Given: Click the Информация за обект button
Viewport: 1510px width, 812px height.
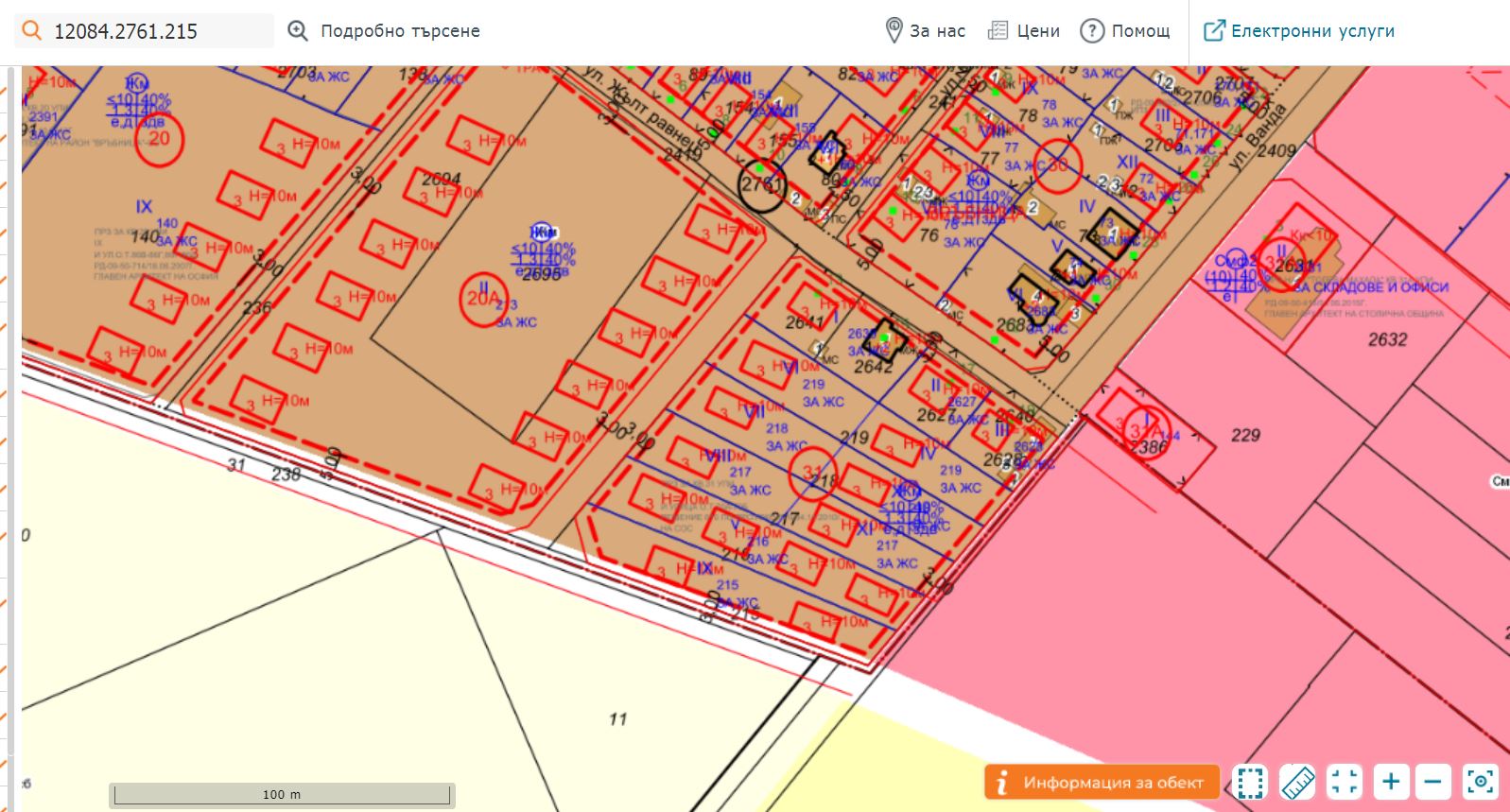Looking at the screenshot, I should click(1102, 783).
